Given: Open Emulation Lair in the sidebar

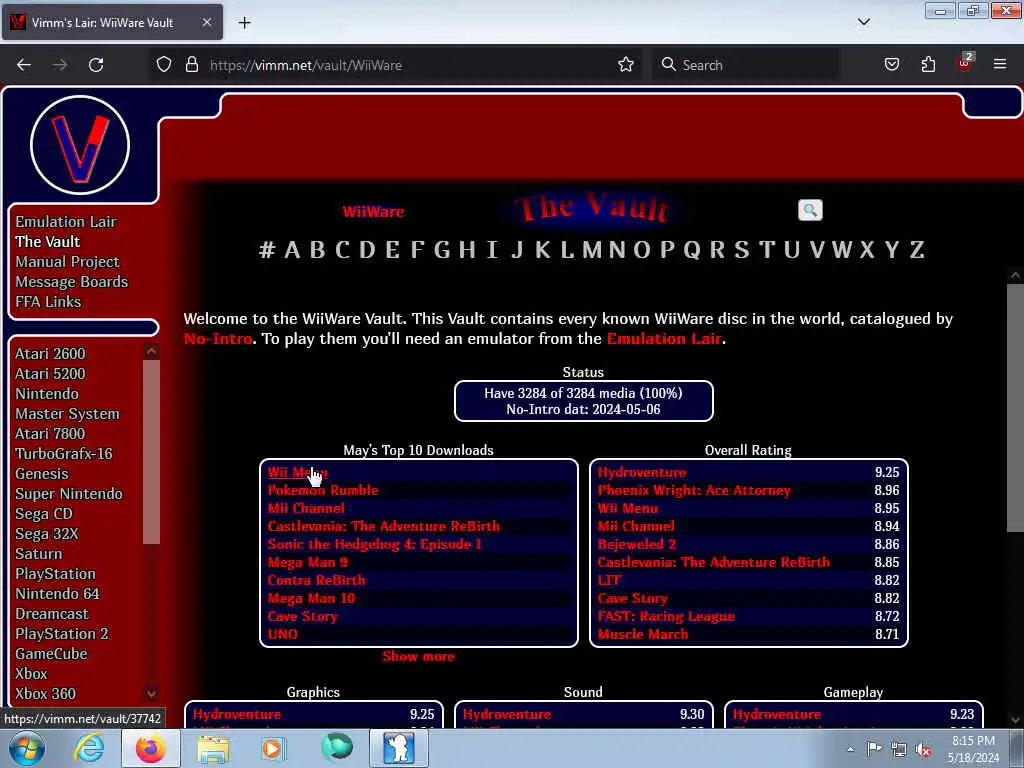Looking at the screenshot, I should (x=66, y=221).
